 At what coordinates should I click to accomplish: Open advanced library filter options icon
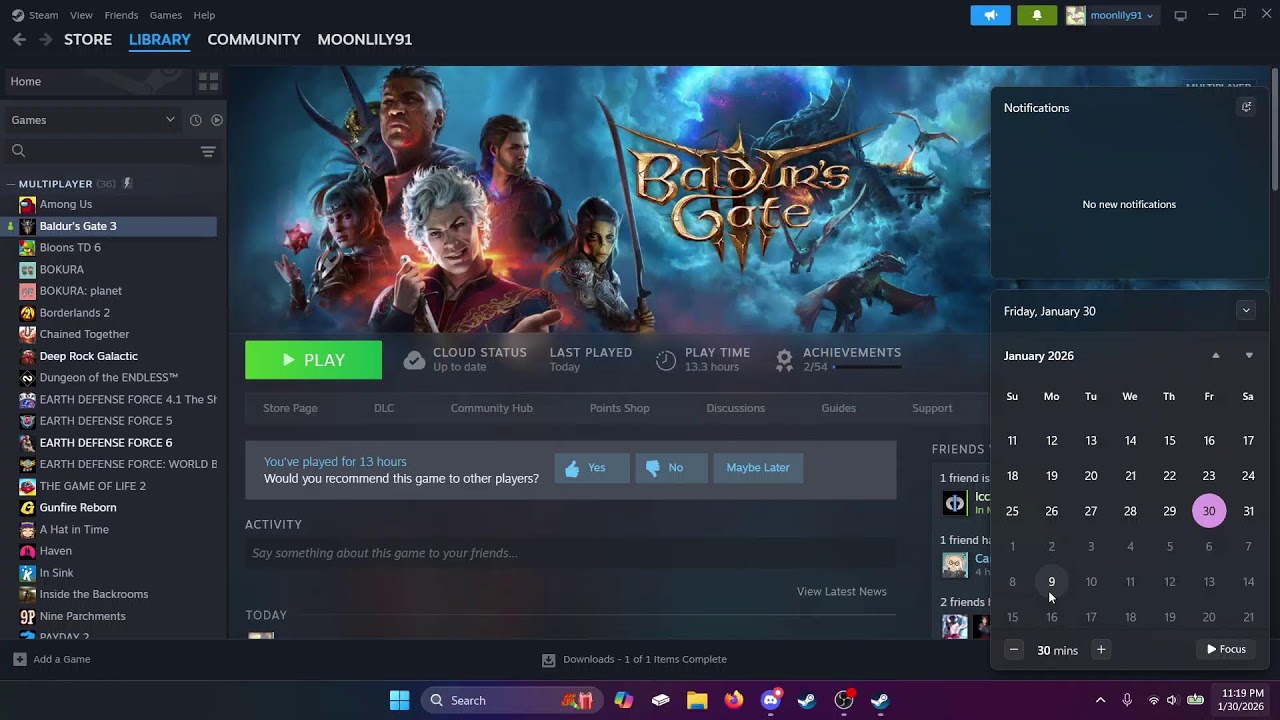tap(208, 151)
